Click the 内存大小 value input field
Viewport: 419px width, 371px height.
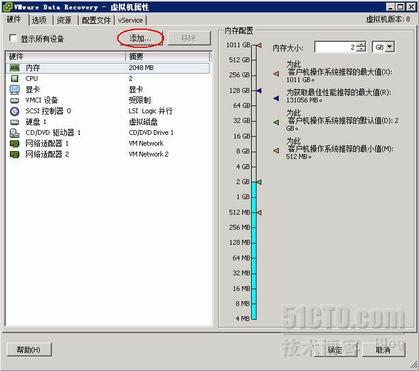(336, 47)
